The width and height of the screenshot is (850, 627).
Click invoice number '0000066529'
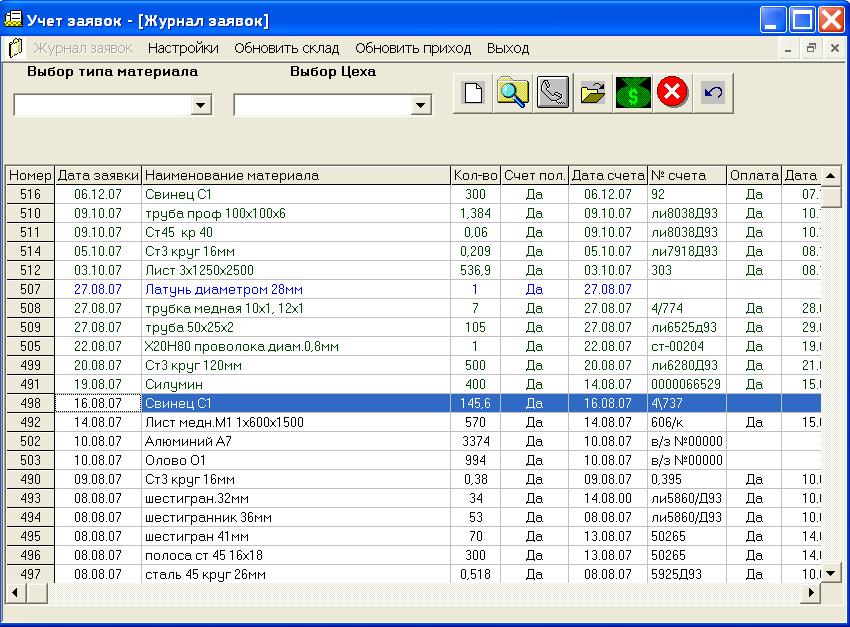(x=687, y=384)
